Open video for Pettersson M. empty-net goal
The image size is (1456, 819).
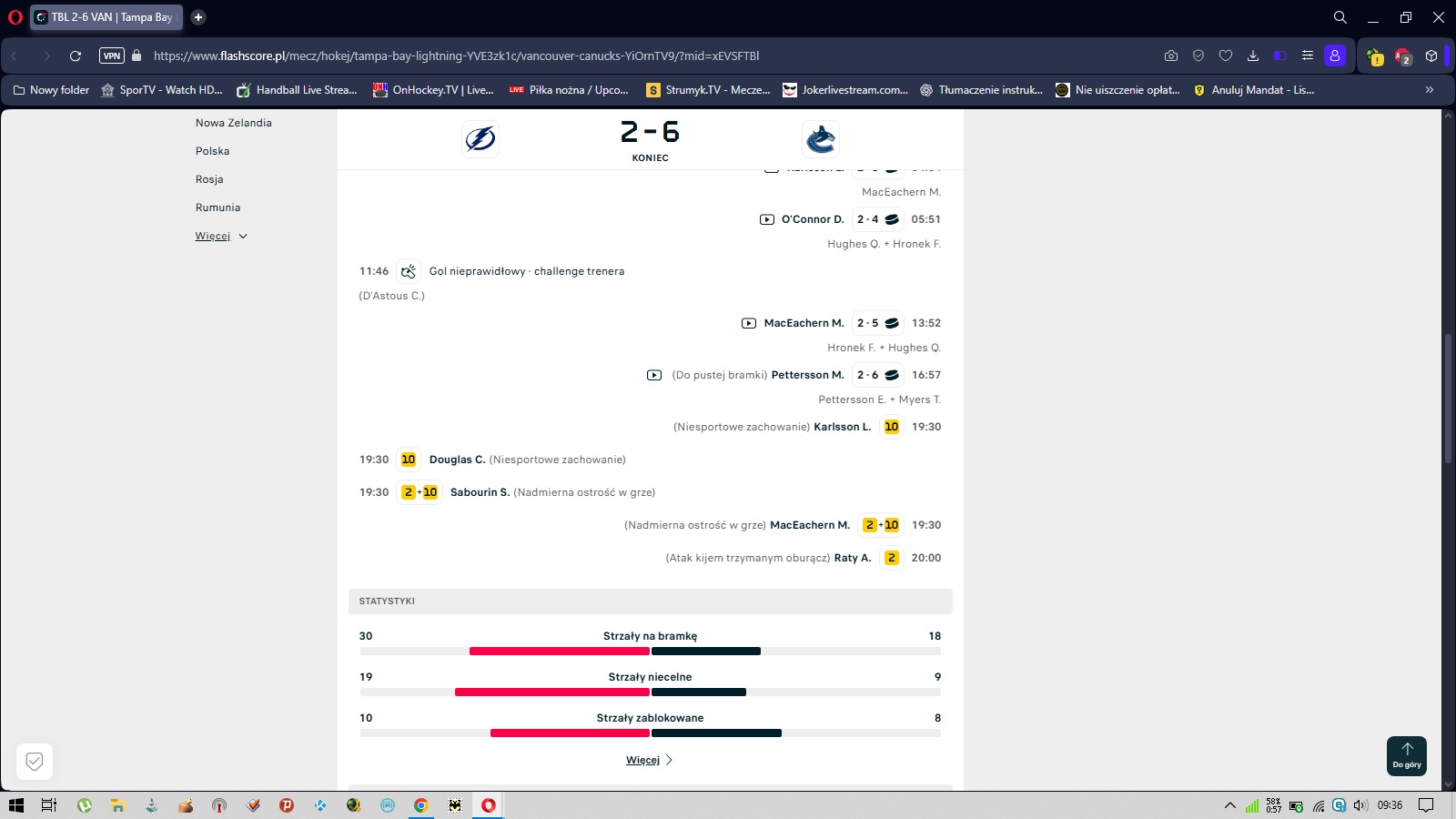[x=654, y=375]
